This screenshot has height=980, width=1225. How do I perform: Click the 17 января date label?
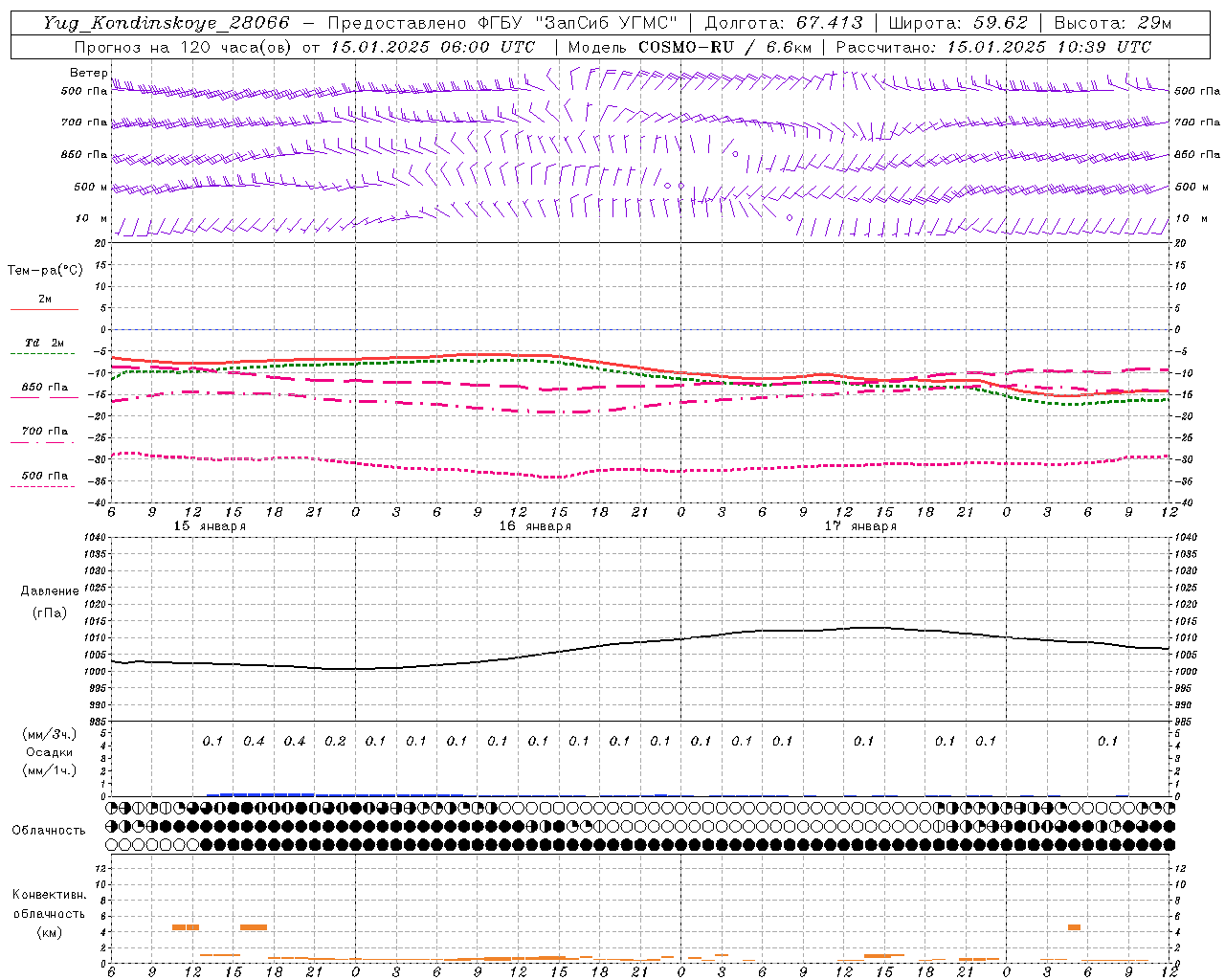coord(860,526)
